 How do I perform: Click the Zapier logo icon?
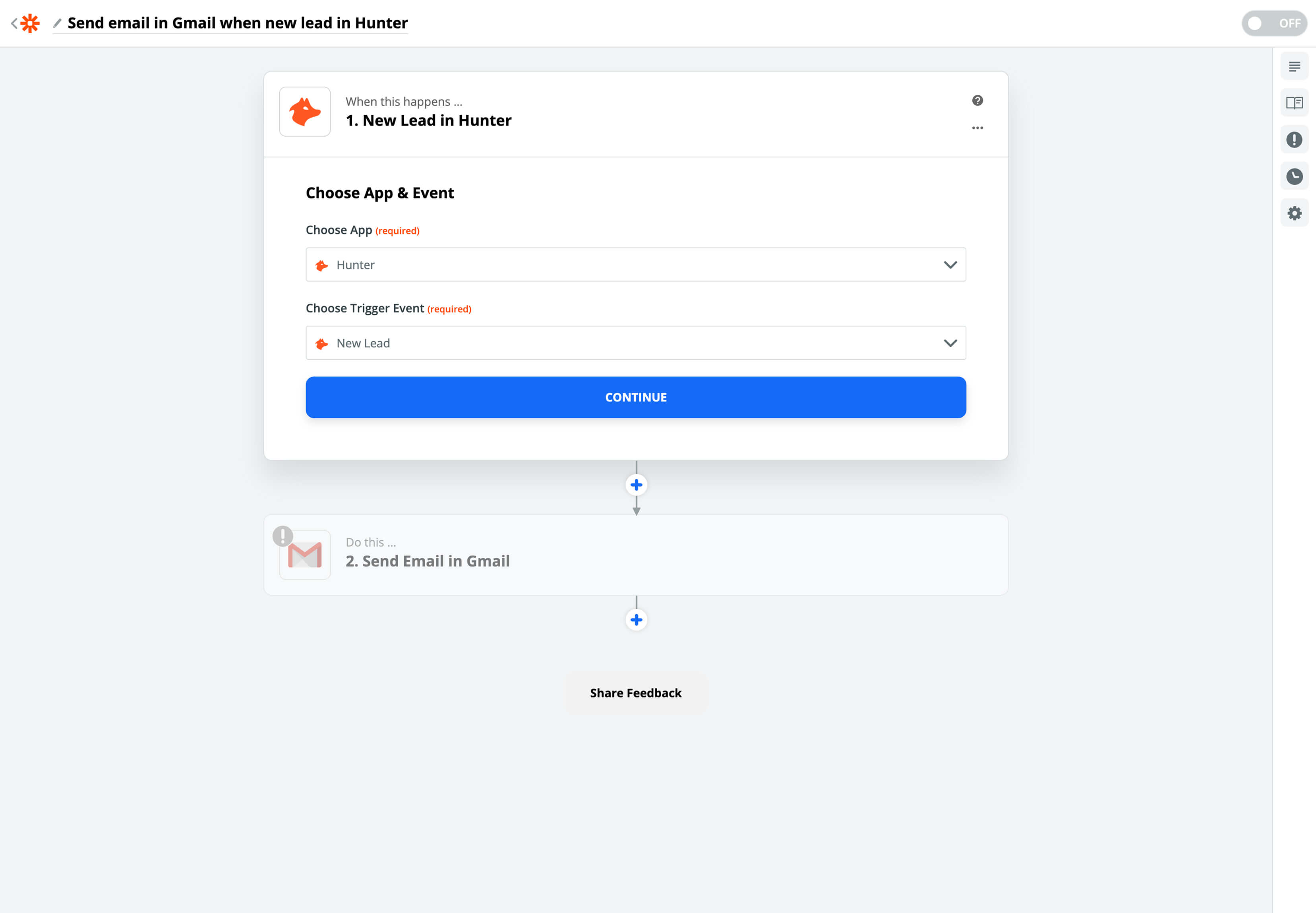(30, 23)
